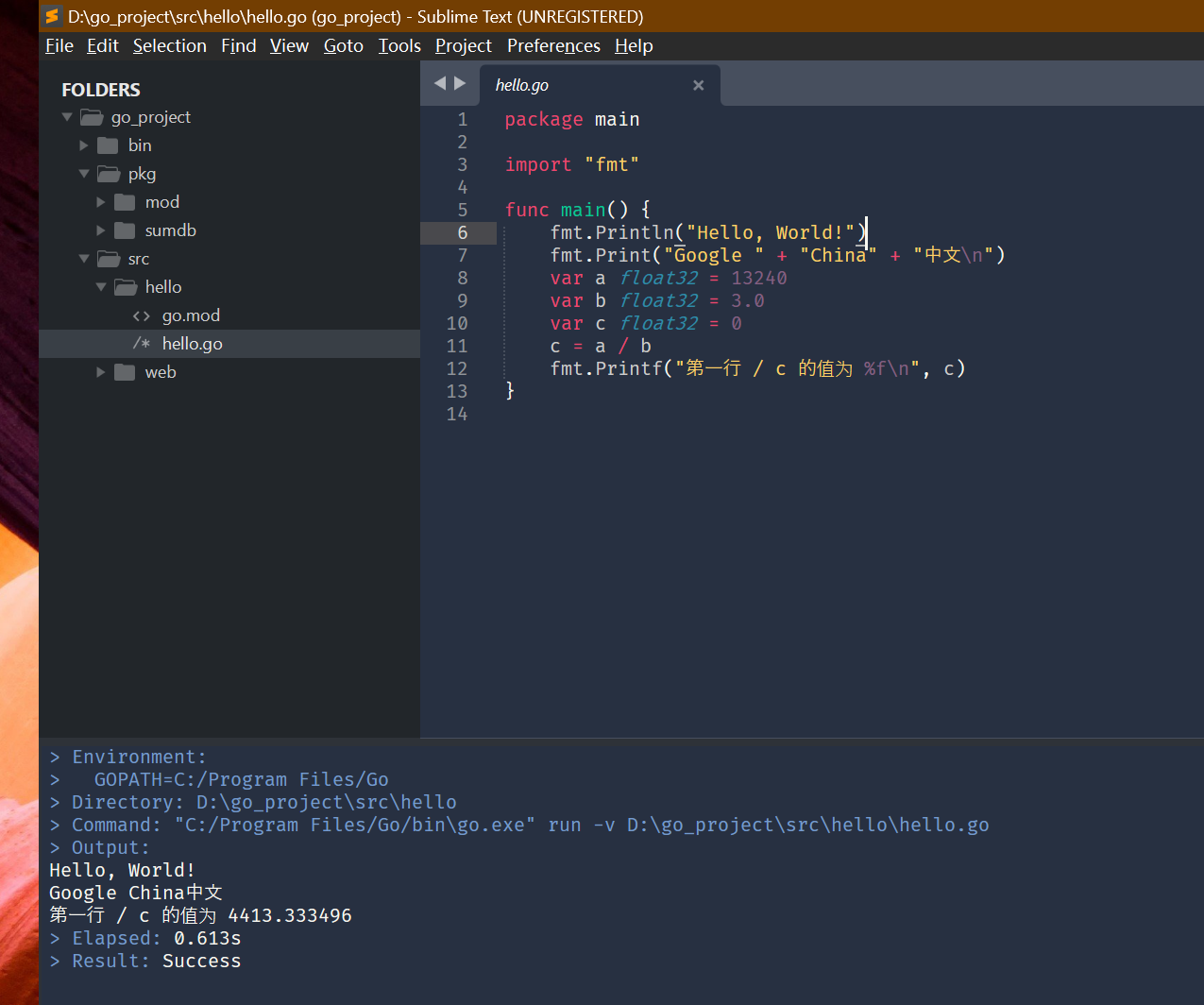Click the Sublime Text logo in title bar
This screenshot has height=1005, width=1204.
pos(52,16)
